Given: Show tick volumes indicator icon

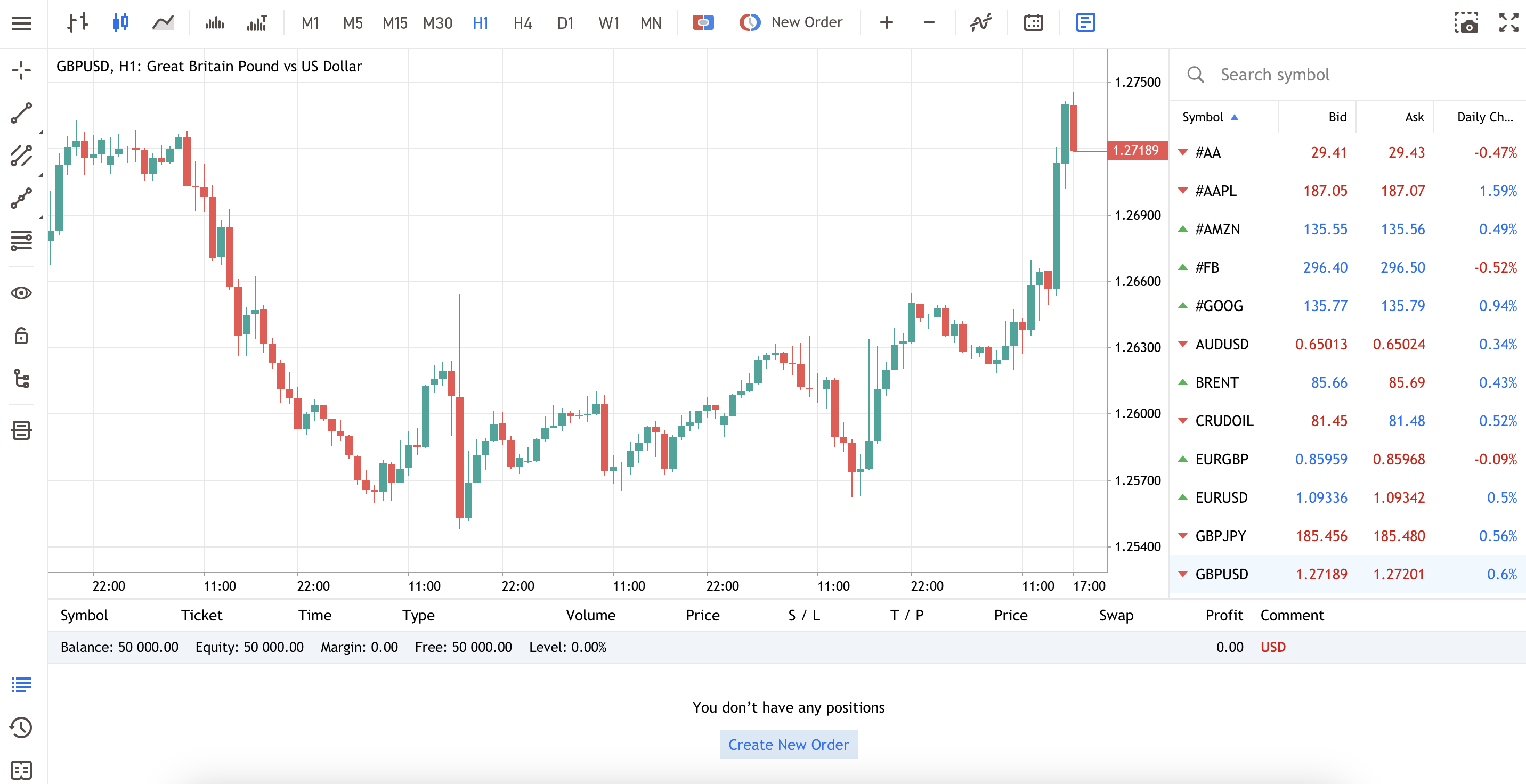Looking at the screenshot, I should (214, 22).
